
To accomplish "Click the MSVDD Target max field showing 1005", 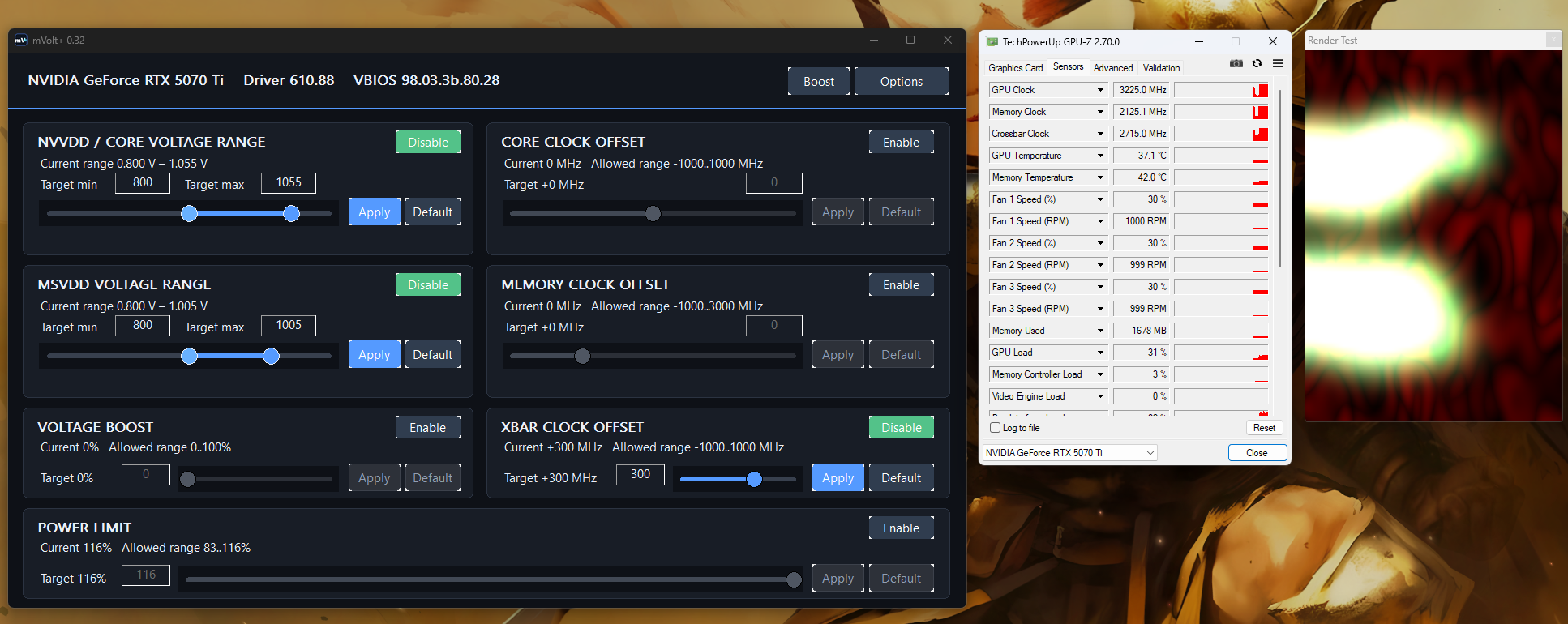I will [x=289, y=326].
